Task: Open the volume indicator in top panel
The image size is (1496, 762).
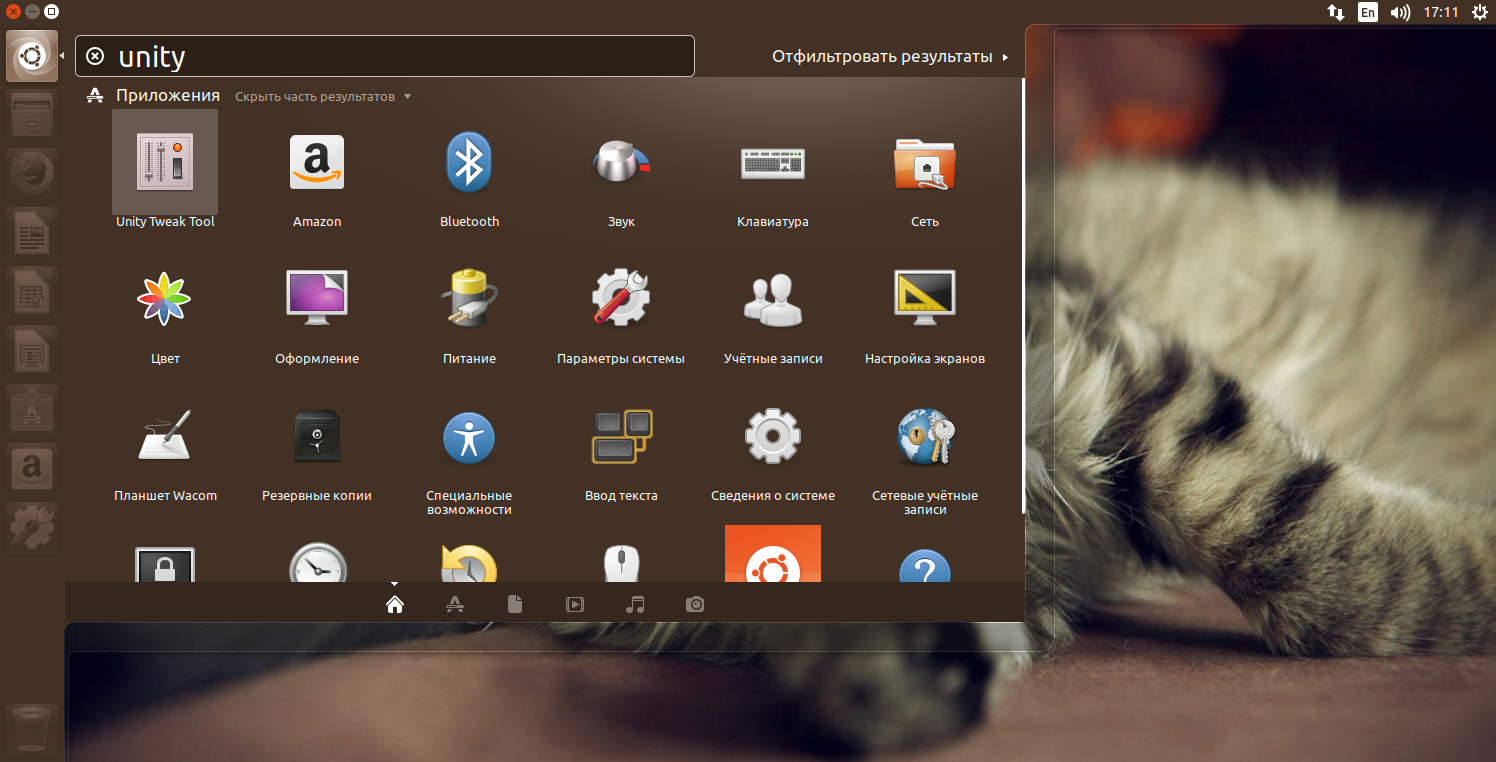Action: pyautogui.click(x=1400, y=12)
